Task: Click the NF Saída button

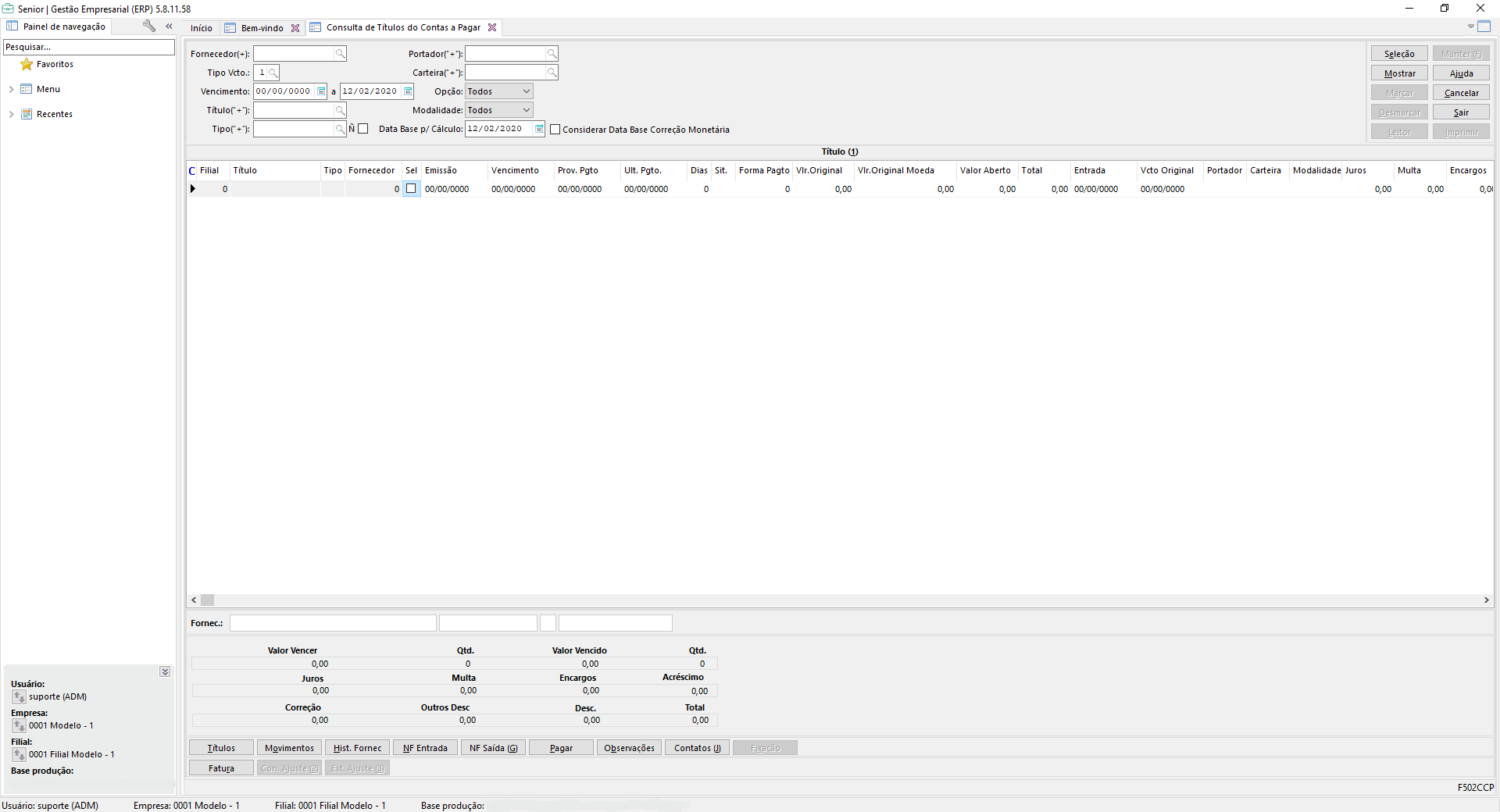Action: click(493, 748)
